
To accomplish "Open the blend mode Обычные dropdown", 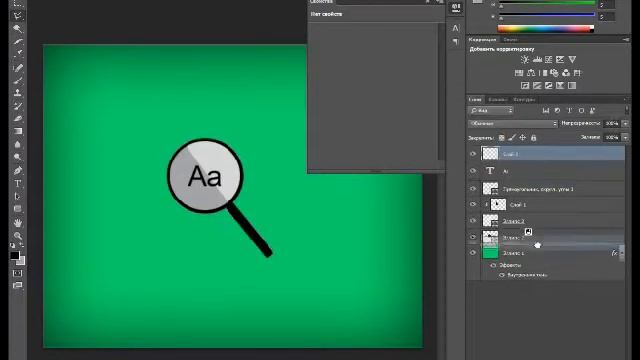I will [513, 123].
